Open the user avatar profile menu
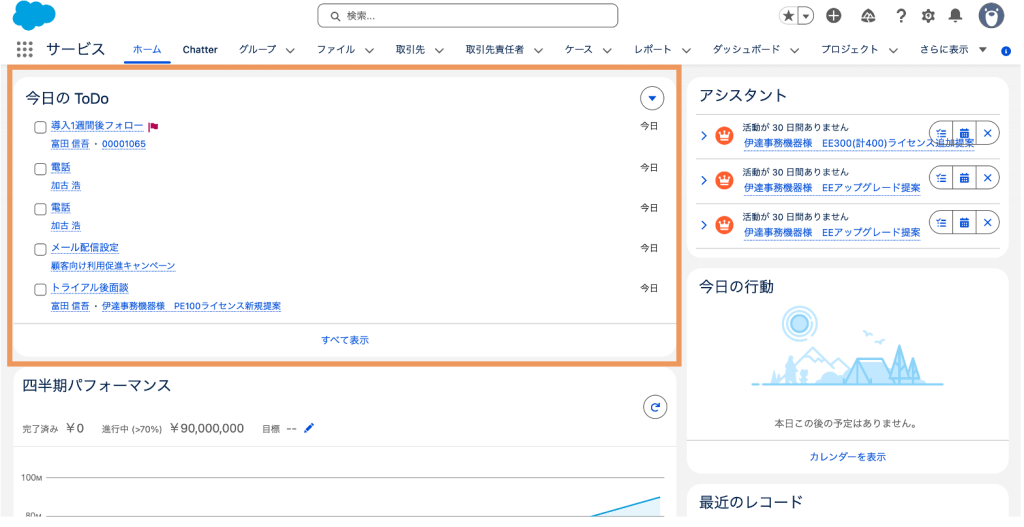1024x527 pixels. pyautogui.click(x=990, y=15)
